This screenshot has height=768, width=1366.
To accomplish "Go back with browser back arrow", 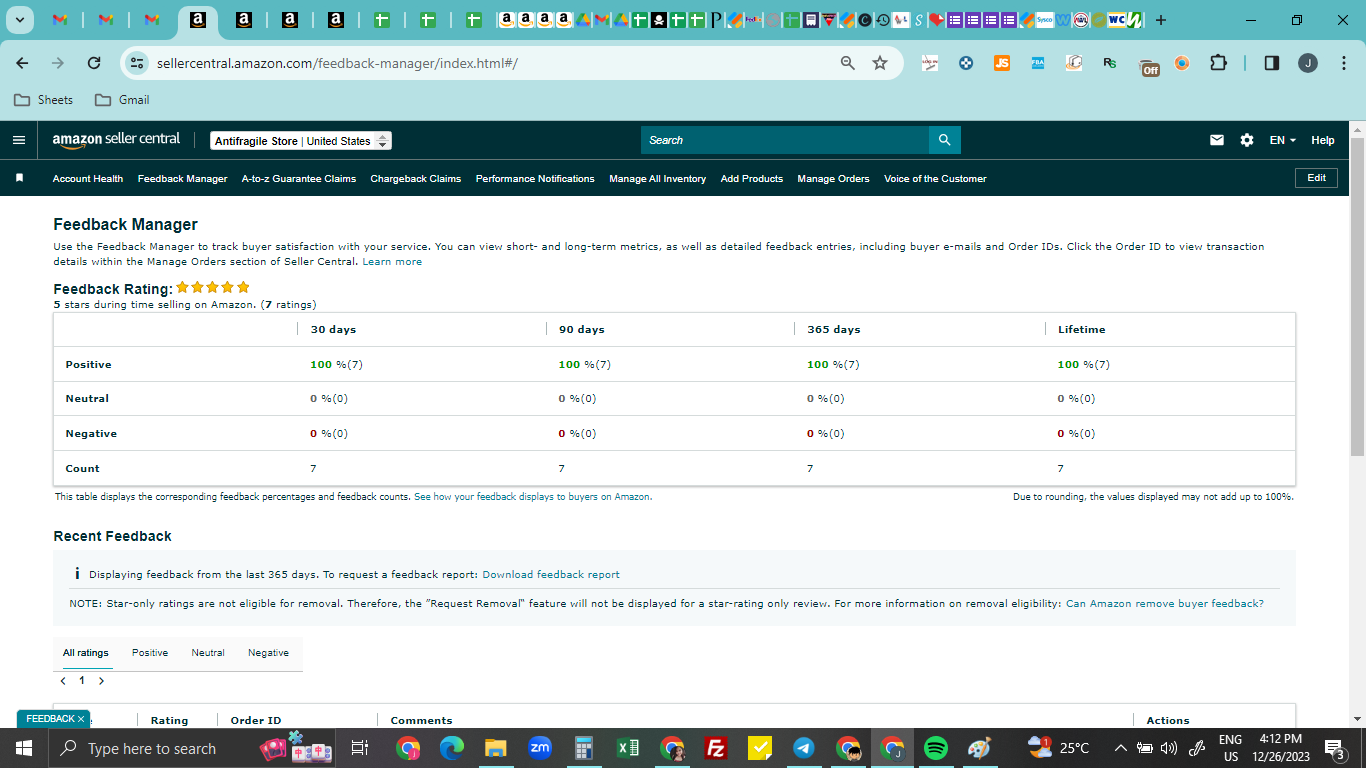I will pos(22,63).
